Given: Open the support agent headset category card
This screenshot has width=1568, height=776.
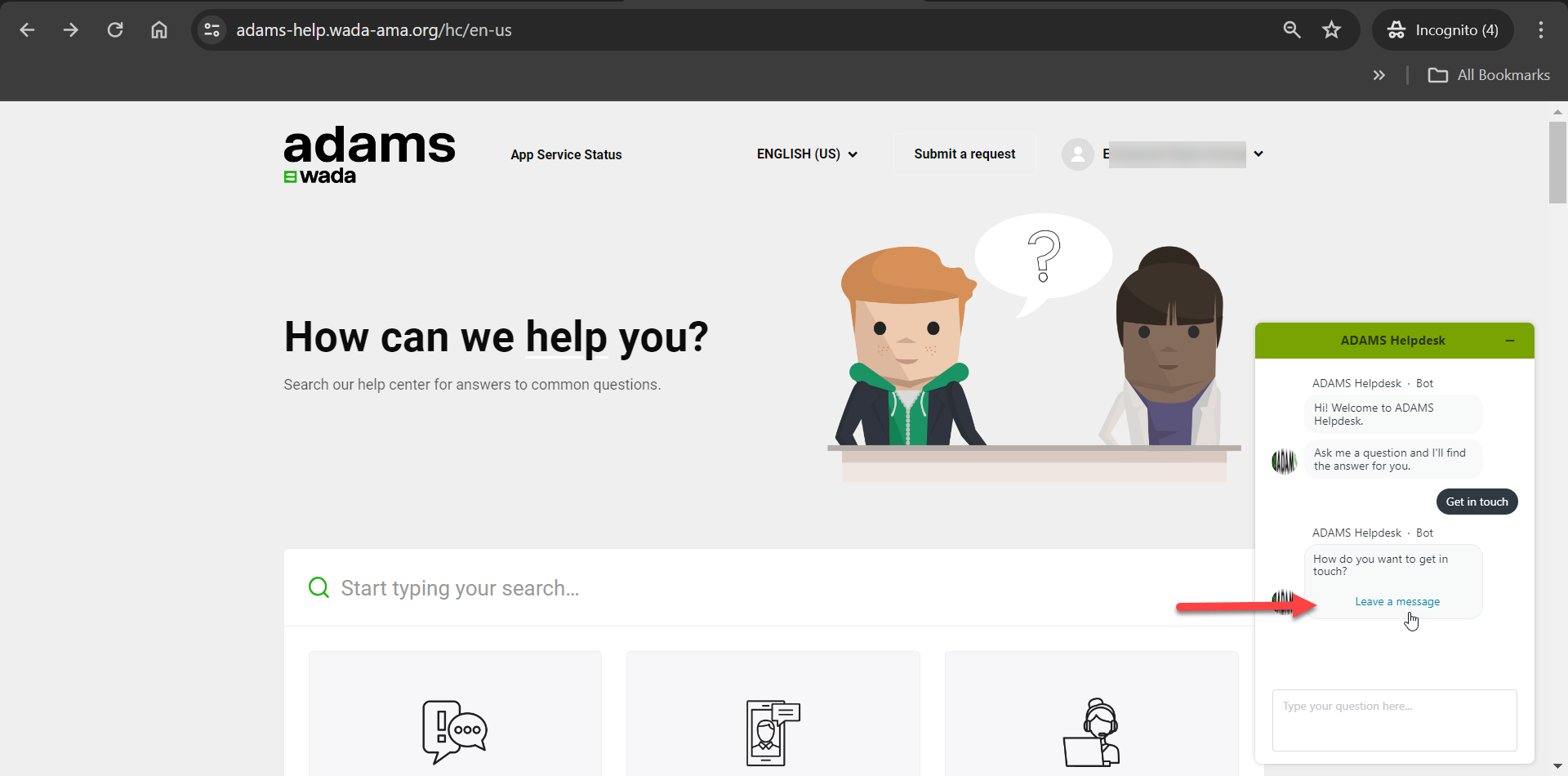Looking at the screenshot, I should pyautogui.click(x=1092, y=714).
